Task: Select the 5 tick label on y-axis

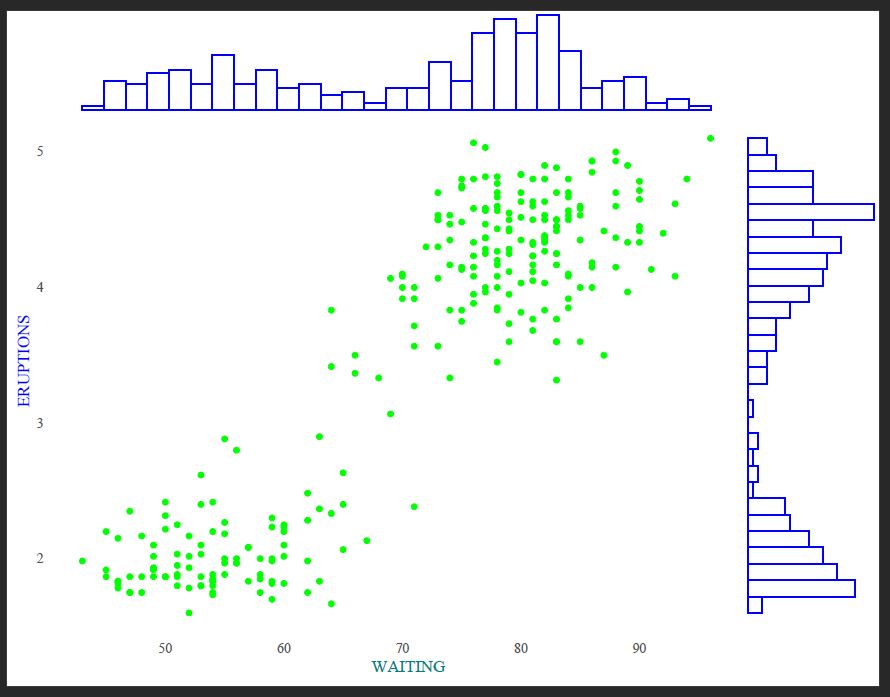Action: (x=40, y=151)
